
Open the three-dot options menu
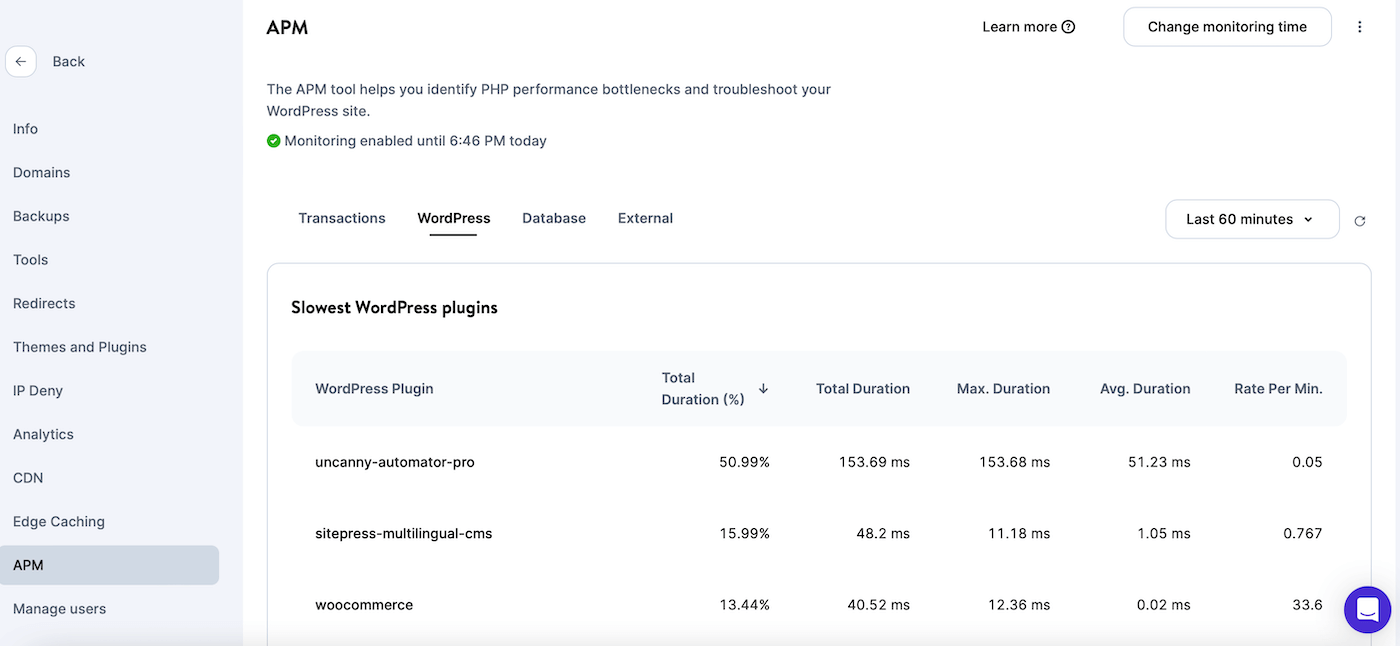tap(1359, 27)
